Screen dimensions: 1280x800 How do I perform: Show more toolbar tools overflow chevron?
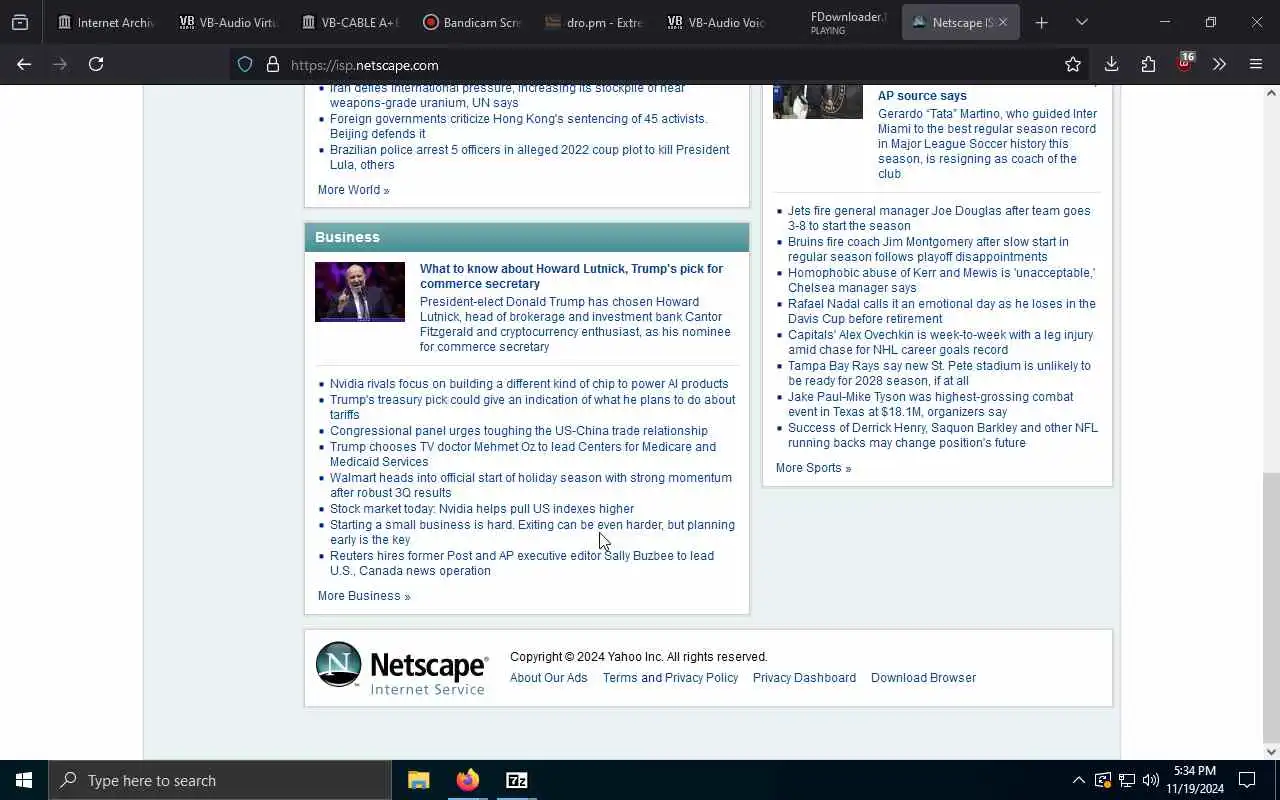tap(1219, 64)
